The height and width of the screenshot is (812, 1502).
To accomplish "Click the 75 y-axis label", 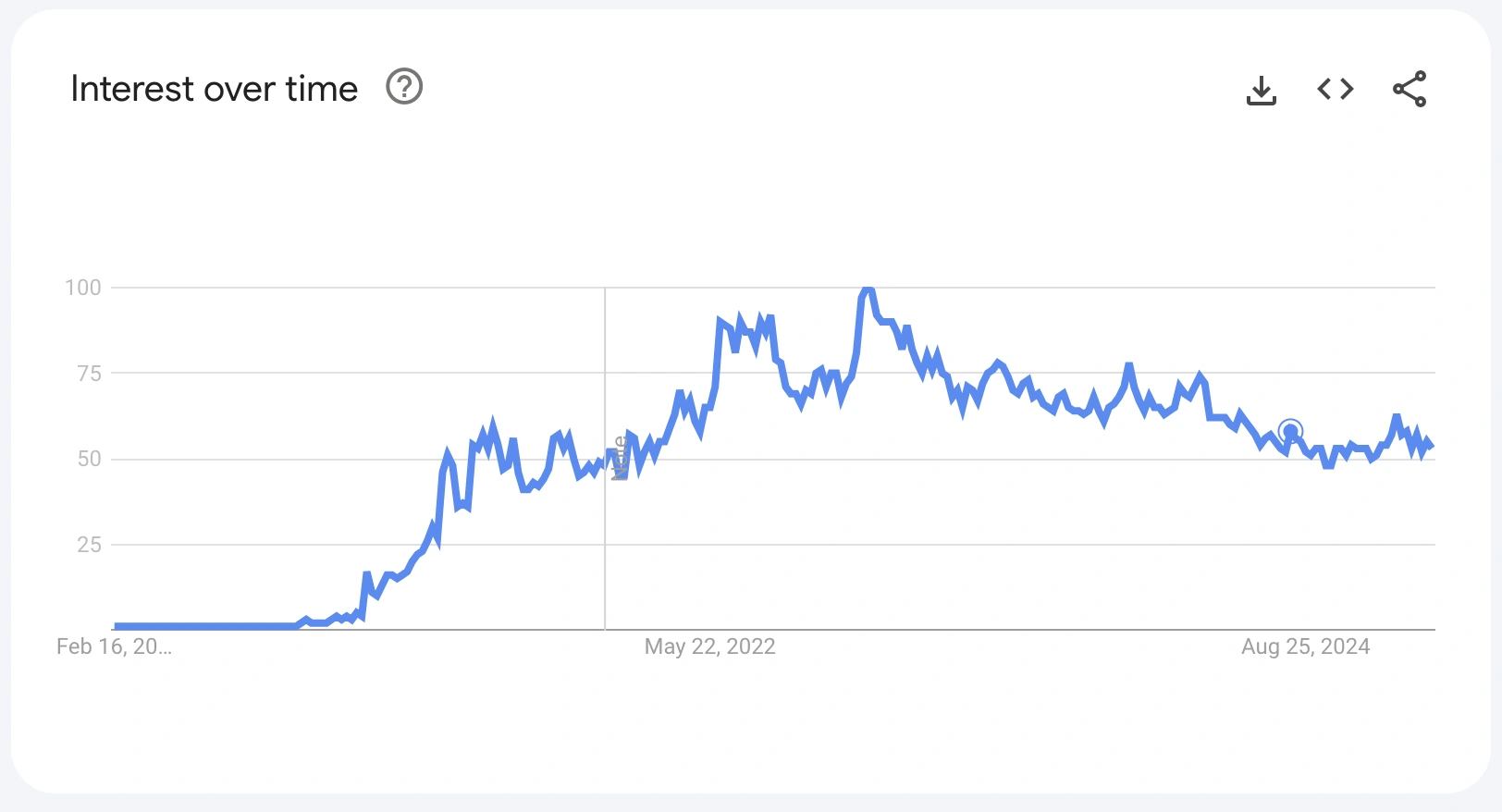I will click(90, 374).
